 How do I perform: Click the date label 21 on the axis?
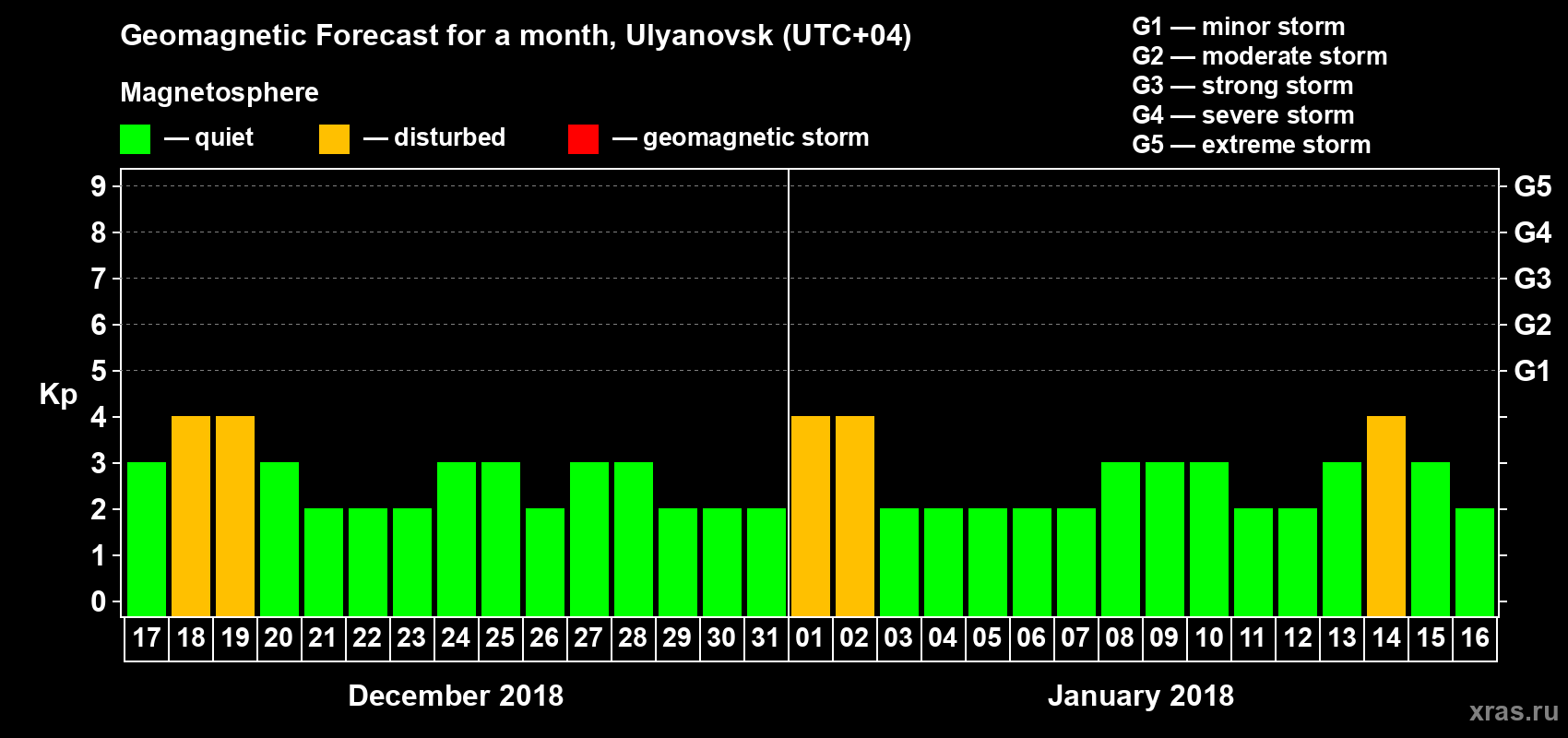(x=323, y=637)
